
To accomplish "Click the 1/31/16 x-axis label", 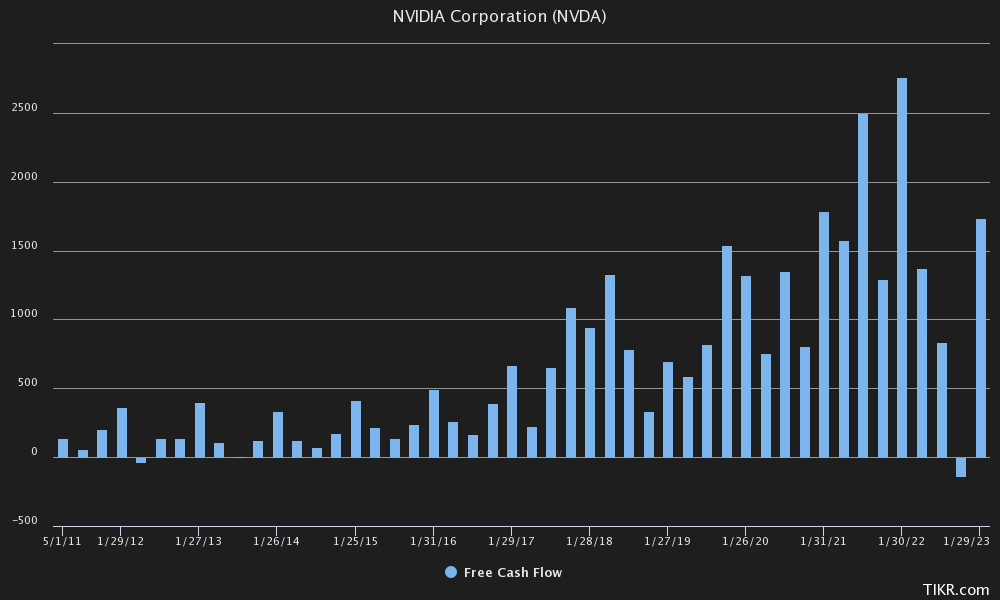I will (433, 541).
